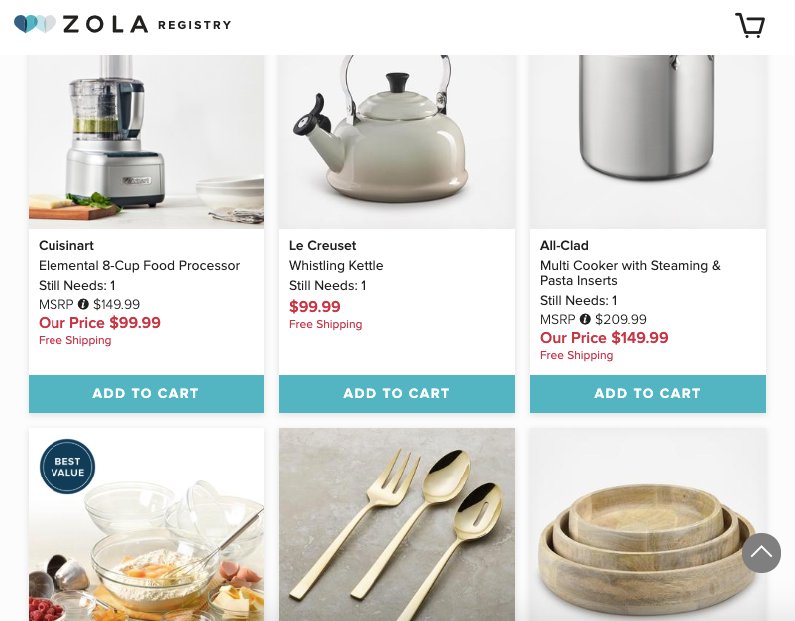The height and width of the screenshot is (621, 795).
Task: Open Multi Cooker with Steaming title
Action: [x=630, y=273]
